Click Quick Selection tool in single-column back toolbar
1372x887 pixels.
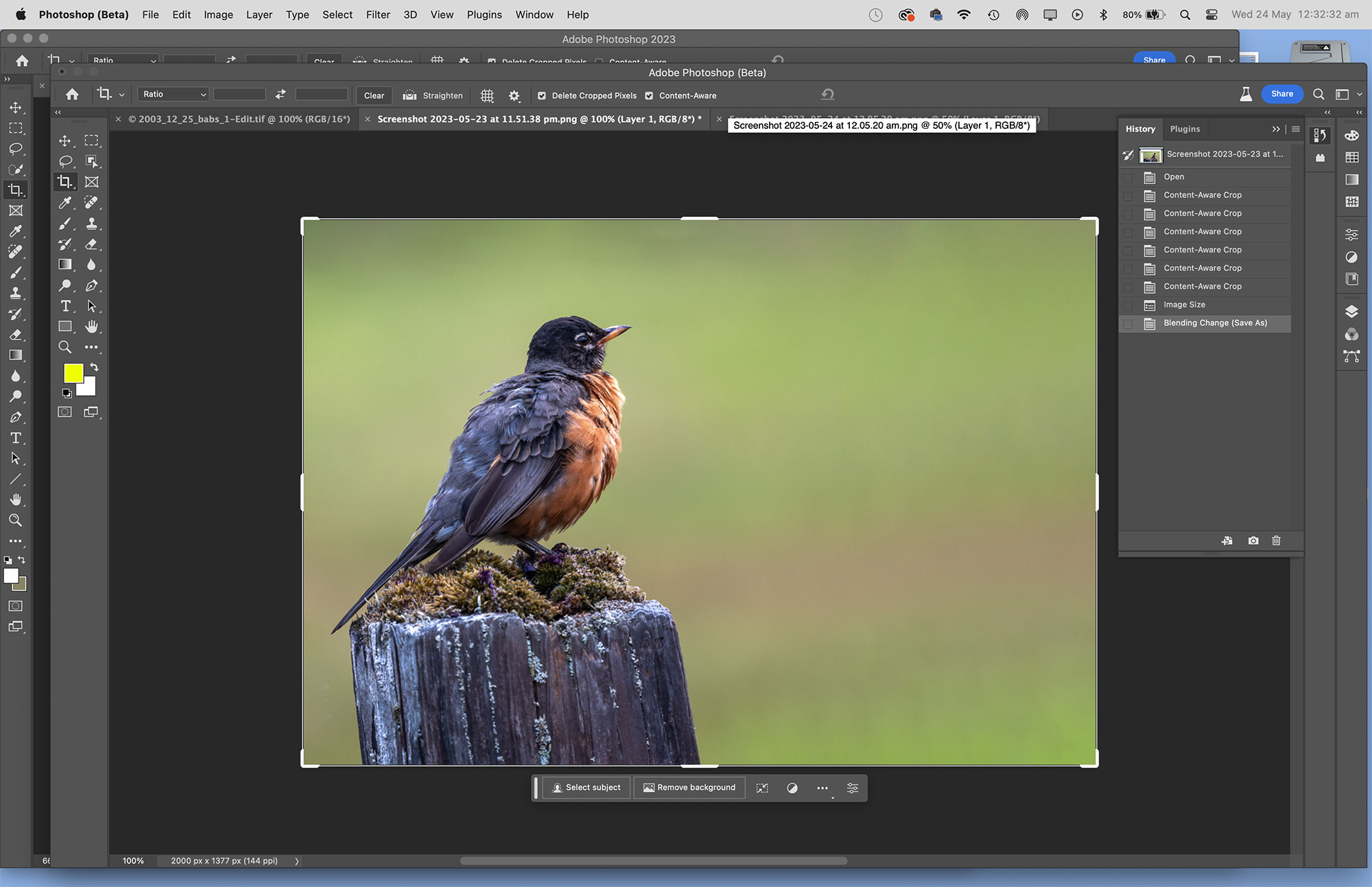(x=15, y=169)
